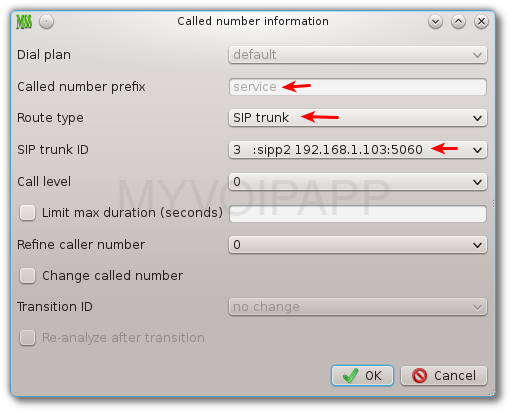Screen dimensions: 512x413
Task: Click the Cancel button
Action: 444,376
